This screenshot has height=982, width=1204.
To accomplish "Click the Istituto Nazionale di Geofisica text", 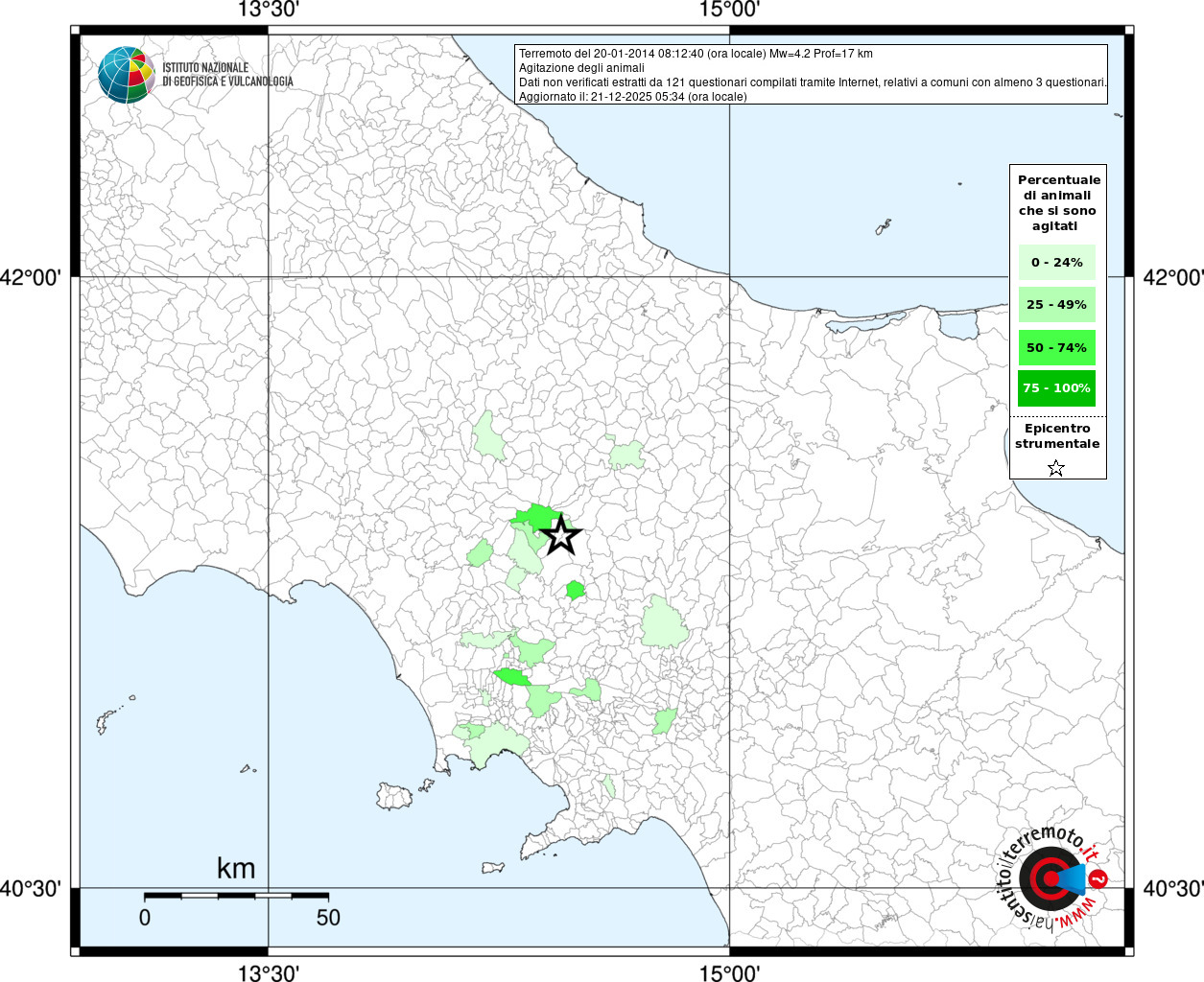I will [x=227, y=75].
